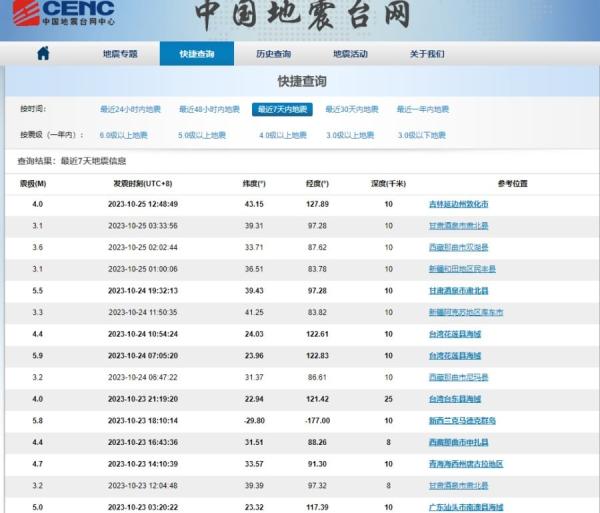Show 5.0级以上地震 results
The height and width of the screenshot is (513, 600).
click(202, 135)
